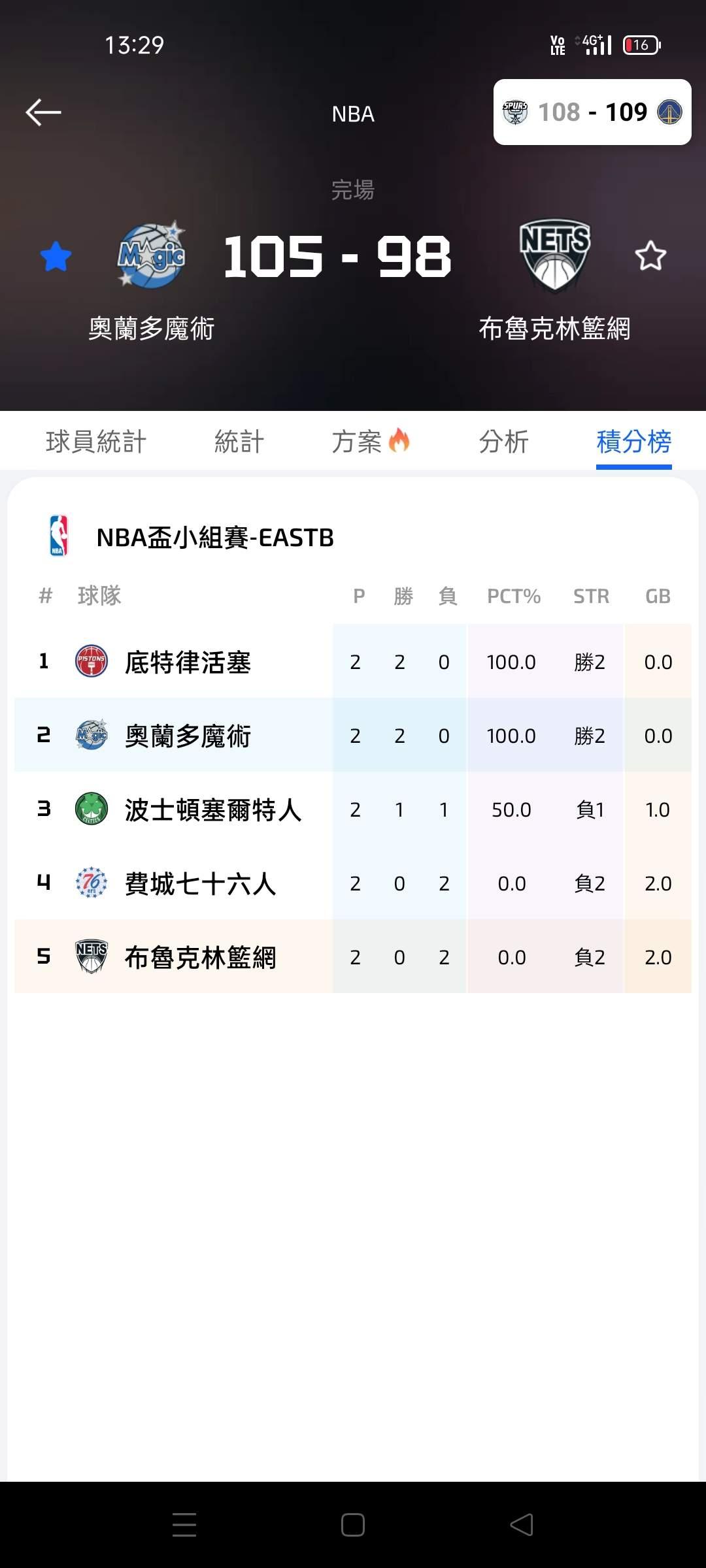
Task: Open Detroit Pistons team logo in standings
Action: (x=92, y=661)
